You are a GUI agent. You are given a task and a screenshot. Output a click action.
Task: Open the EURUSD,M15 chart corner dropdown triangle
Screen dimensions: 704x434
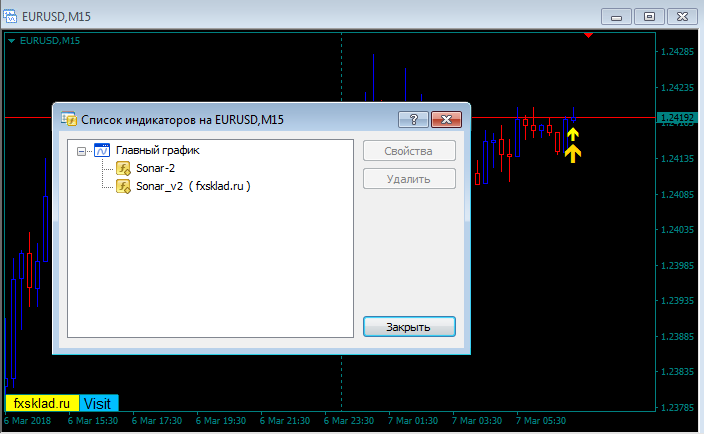tap(12, 41)
